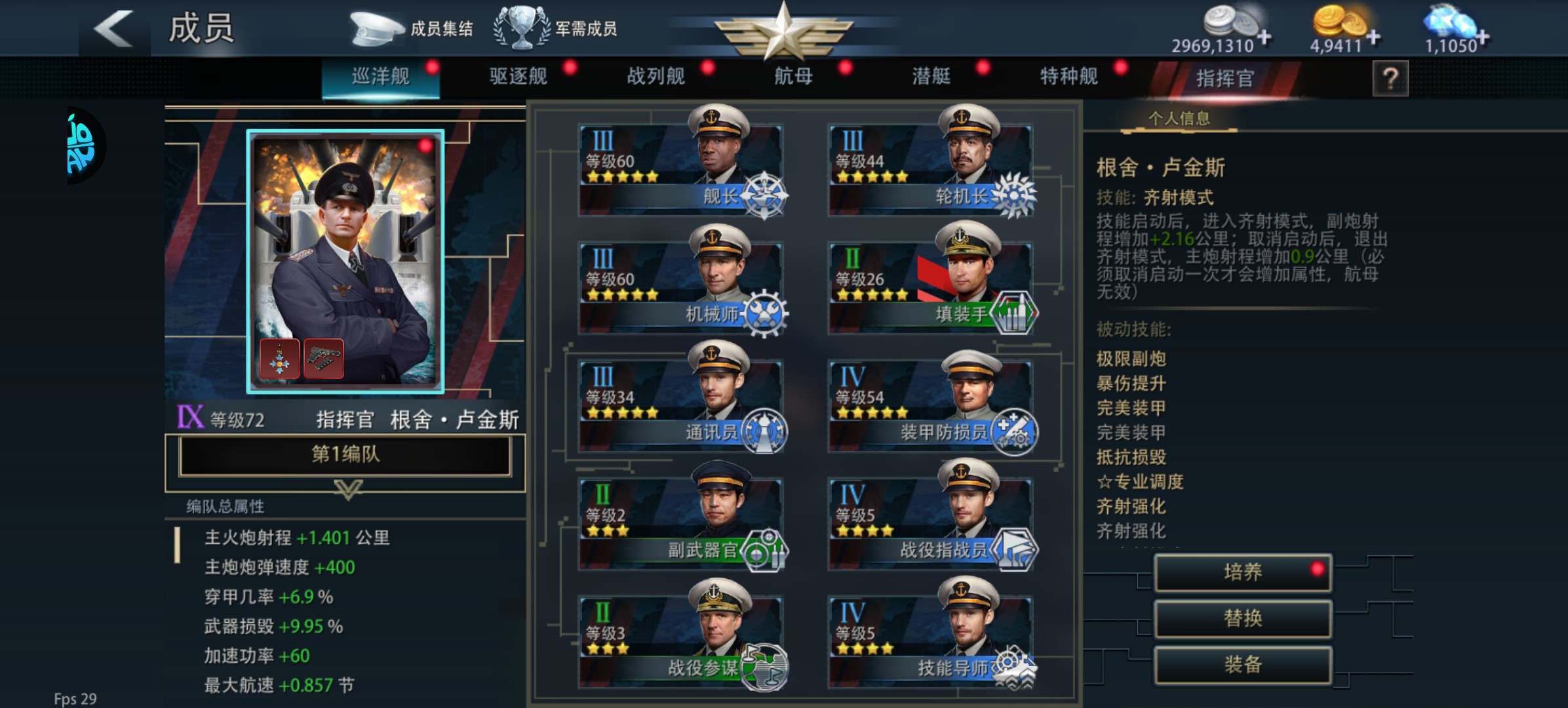Select commander 根舍·卢金斯 portrait card
1568x708 pixels.
[345, 262]
